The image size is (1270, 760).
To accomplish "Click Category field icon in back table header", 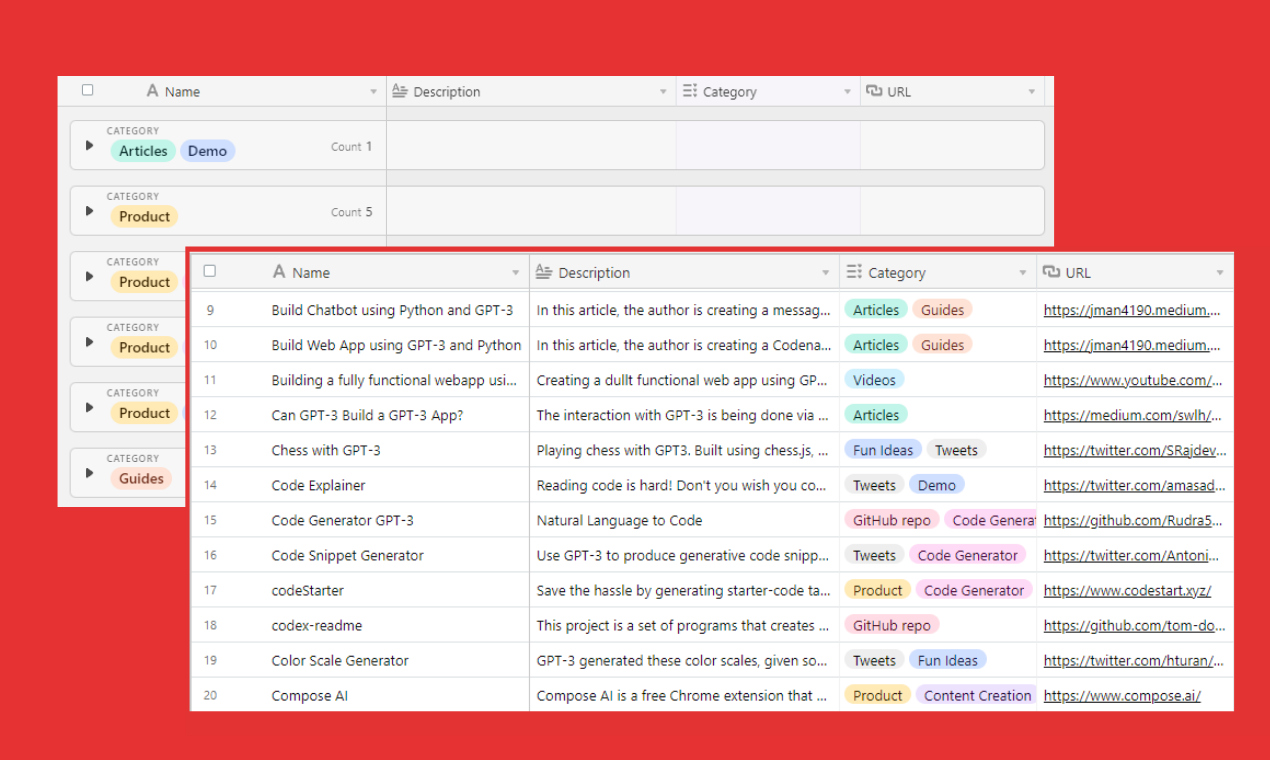I will click(x=690, y=91).
